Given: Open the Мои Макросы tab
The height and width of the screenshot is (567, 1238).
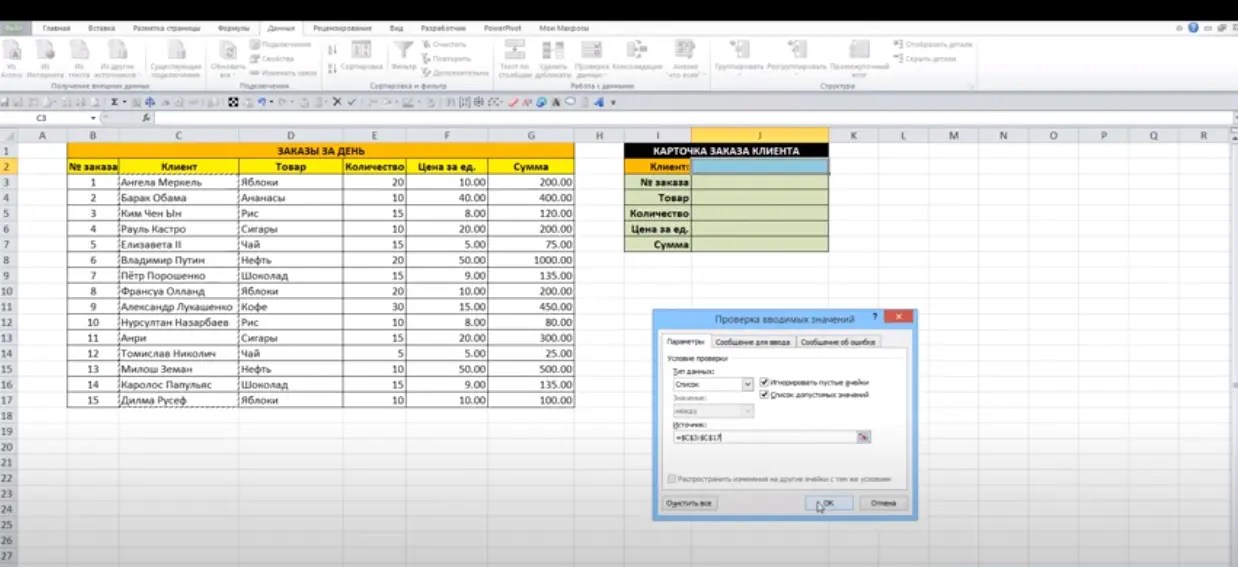Looking at the screenshot, I should [x=564, y=28].
